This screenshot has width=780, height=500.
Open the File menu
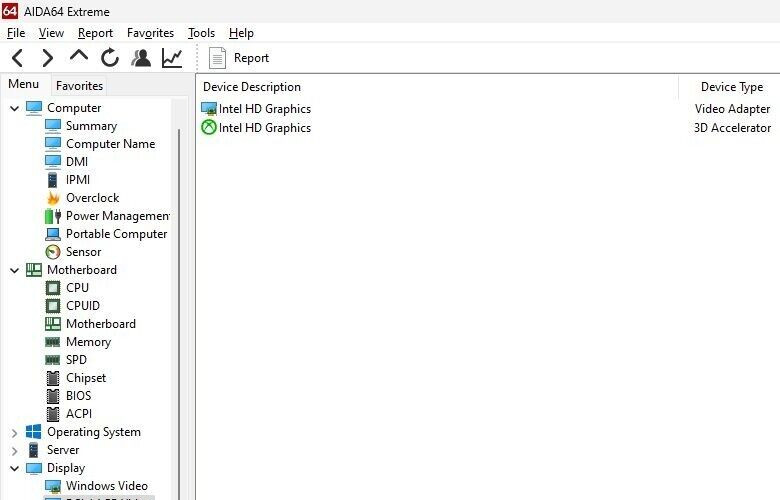16,33
